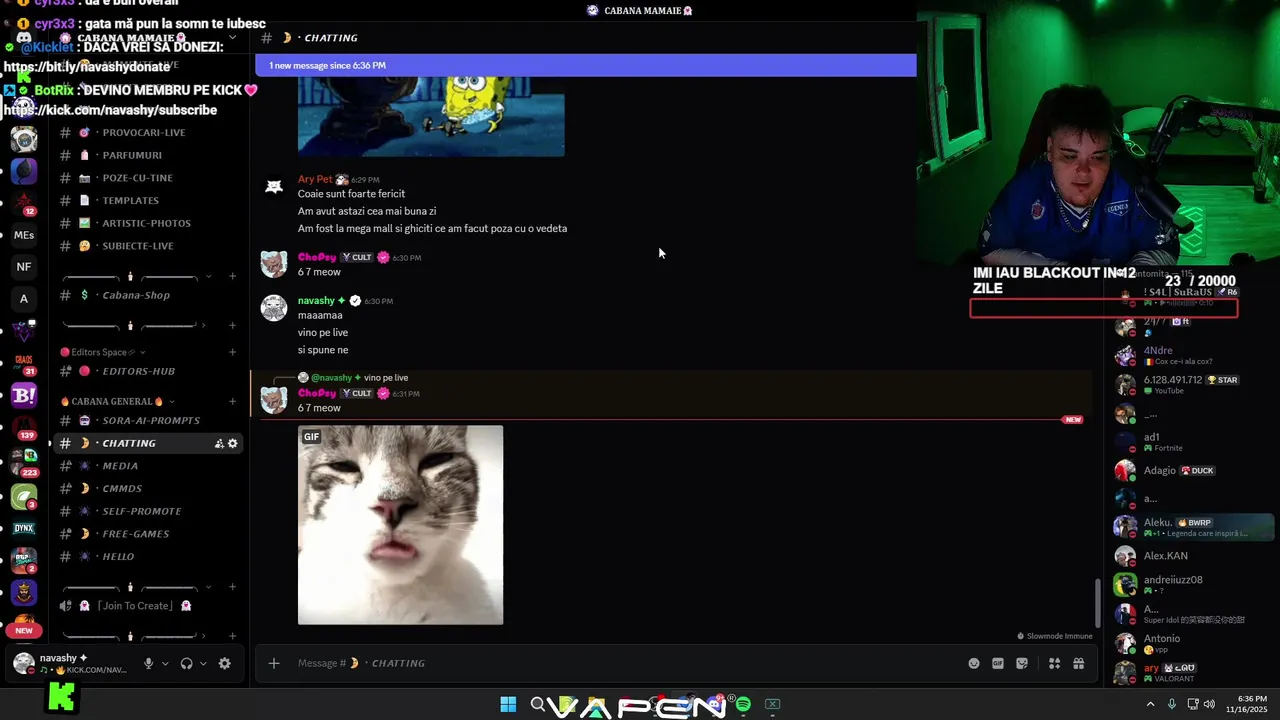Viewport: 1280px width, 720px height.
Task: Open input device options arrow beside microphone
Action: pyautogui.click(x=165, y=663)
